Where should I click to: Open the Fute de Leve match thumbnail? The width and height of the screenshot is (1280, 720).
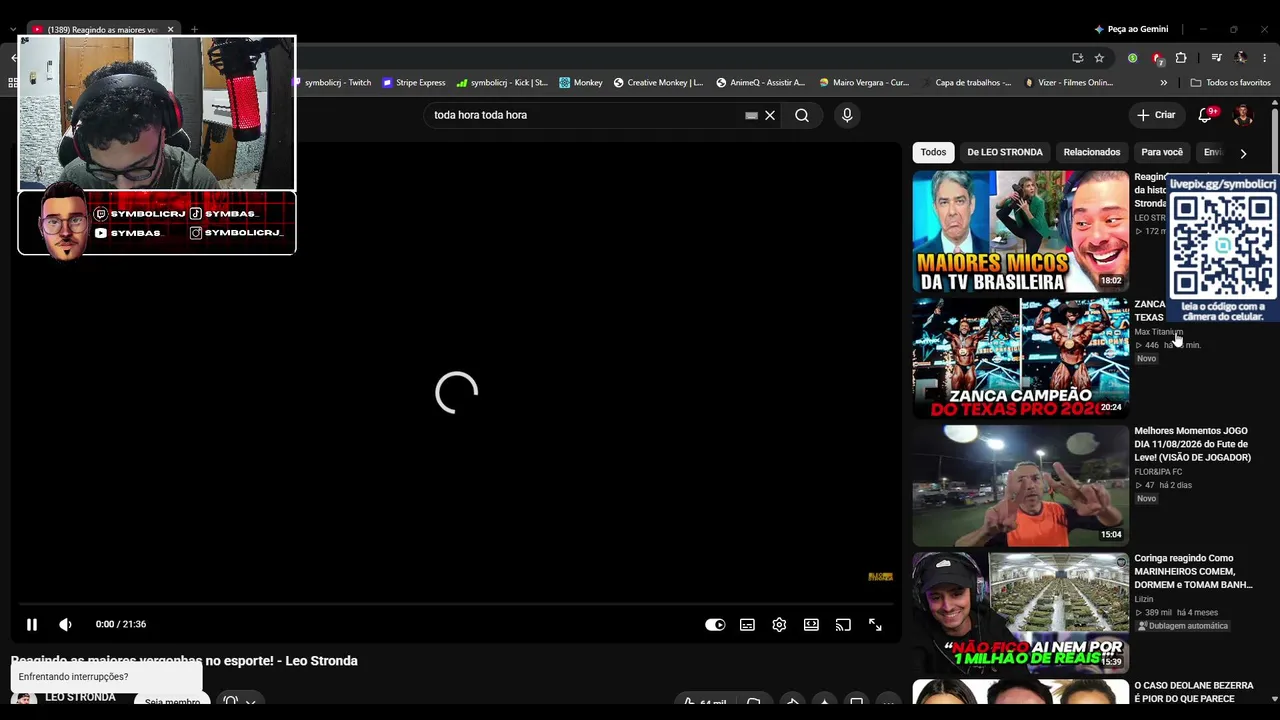click(x=1021, y=485)
